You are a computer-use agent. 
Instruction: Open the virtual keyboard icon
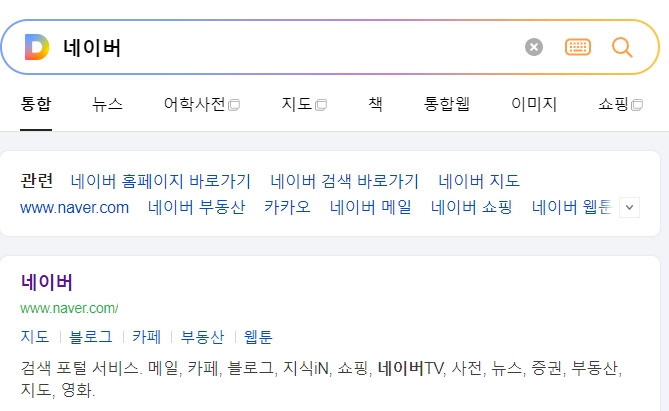point(578,47)
